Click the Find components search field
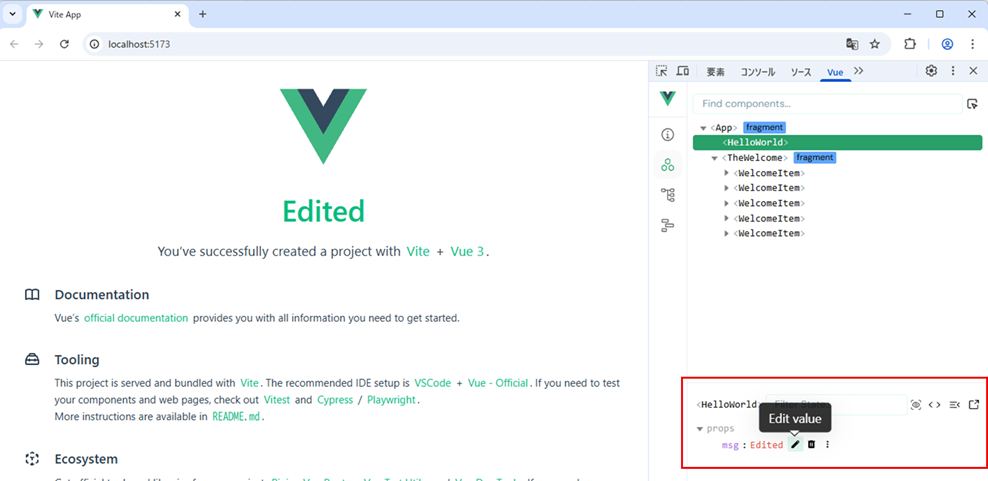Image resolution: width=988 pixels, height=481 pixels. 827,103
